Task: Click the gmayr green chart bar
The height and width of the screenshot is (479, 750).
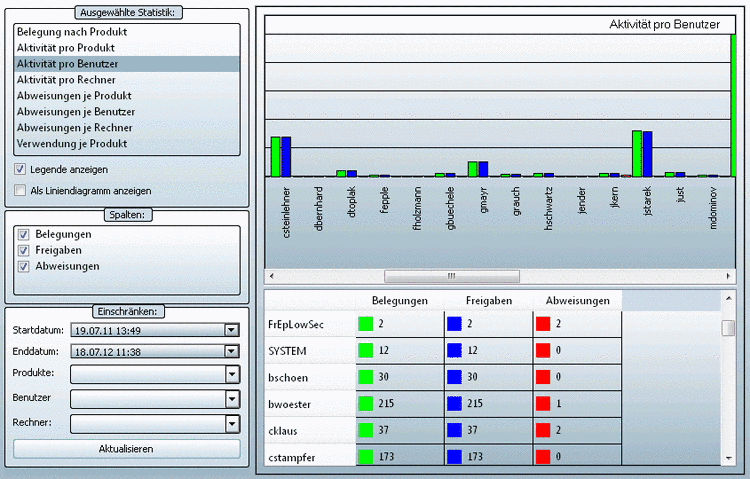Action: (473, 169)
